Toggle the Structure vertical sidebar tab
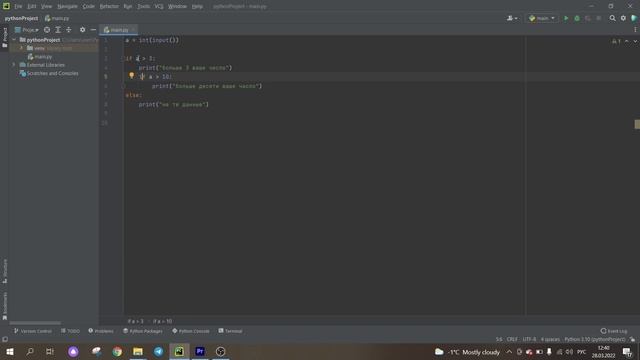 [x=5, y=271]
